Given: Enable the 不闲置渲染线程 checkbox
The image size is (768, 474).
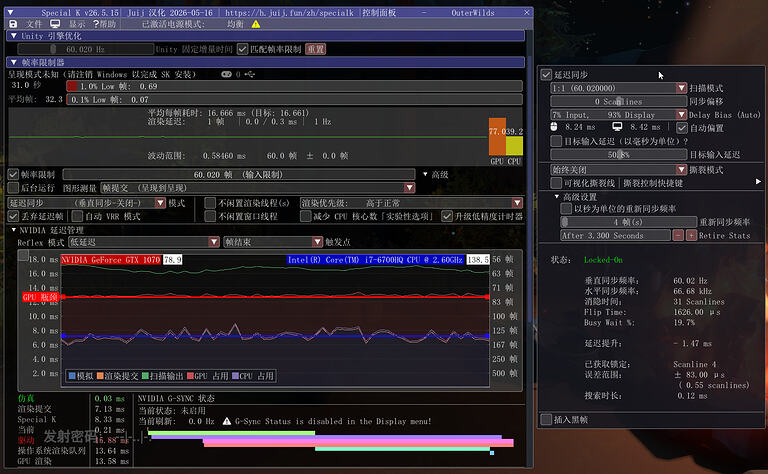Looking at the screenshot, I should [x=210, y=203].
